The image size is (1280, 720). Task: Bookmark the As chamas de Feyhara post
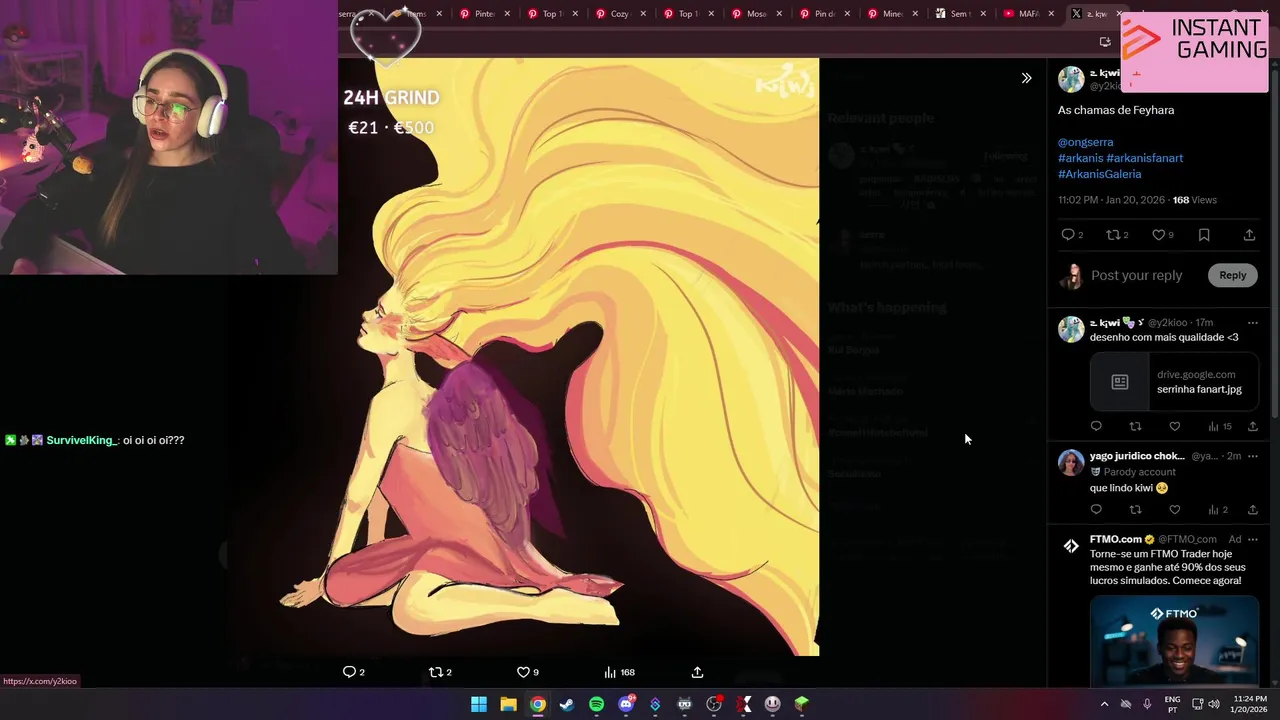tap(1204, 235)
